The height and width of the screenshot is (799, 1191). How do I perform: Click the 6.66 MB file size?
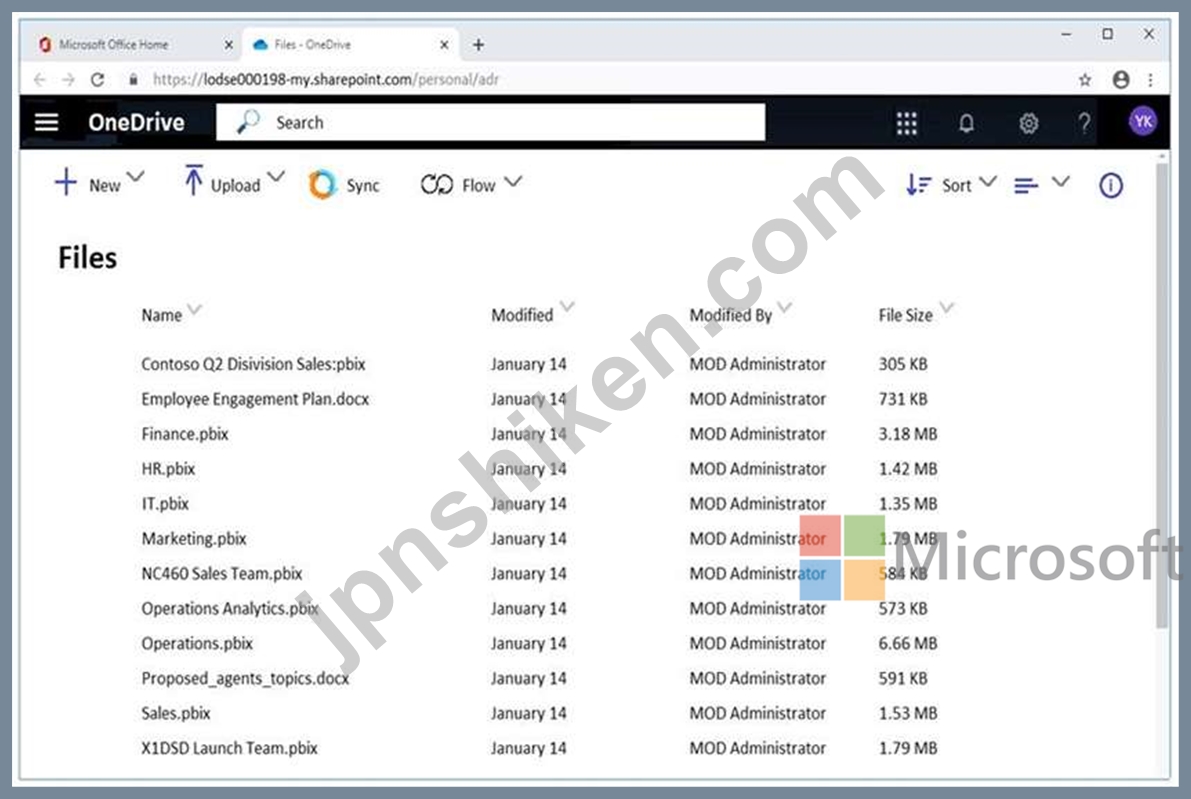tap(908, 643)
